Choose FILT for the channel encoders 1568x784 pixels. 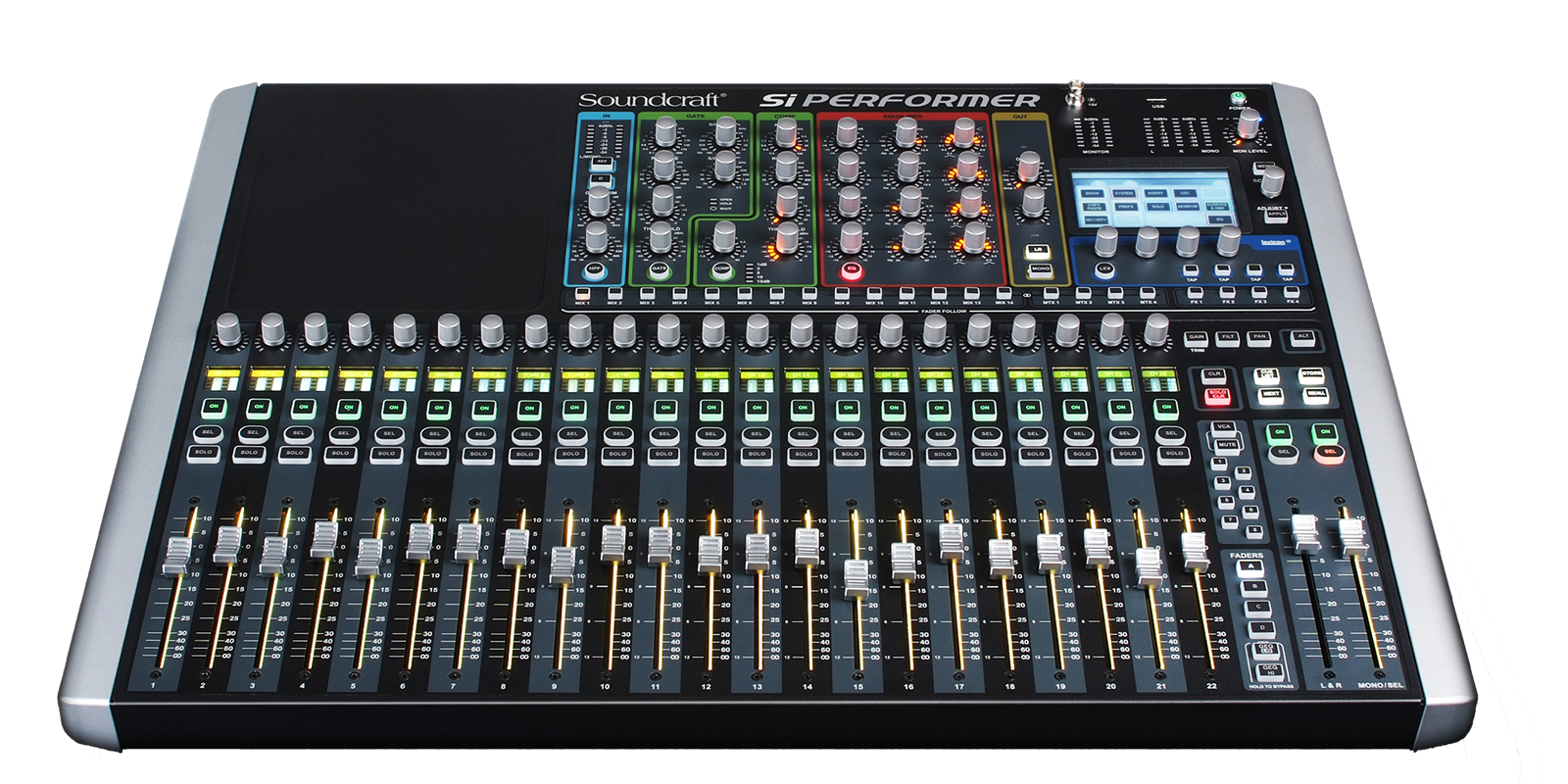pyautogui.click(x=1227, y=338)
